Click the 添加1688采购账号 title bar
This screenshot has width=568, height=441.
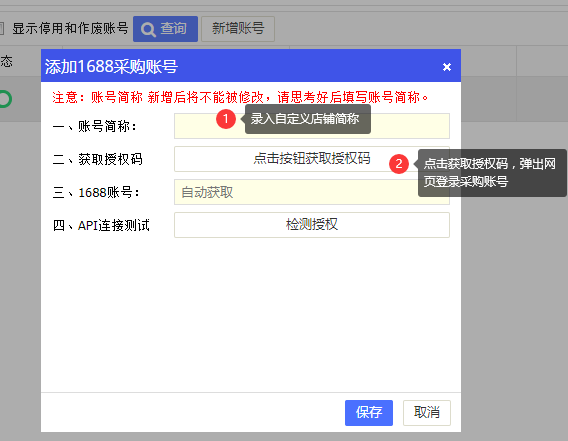(x=251, y=66)
